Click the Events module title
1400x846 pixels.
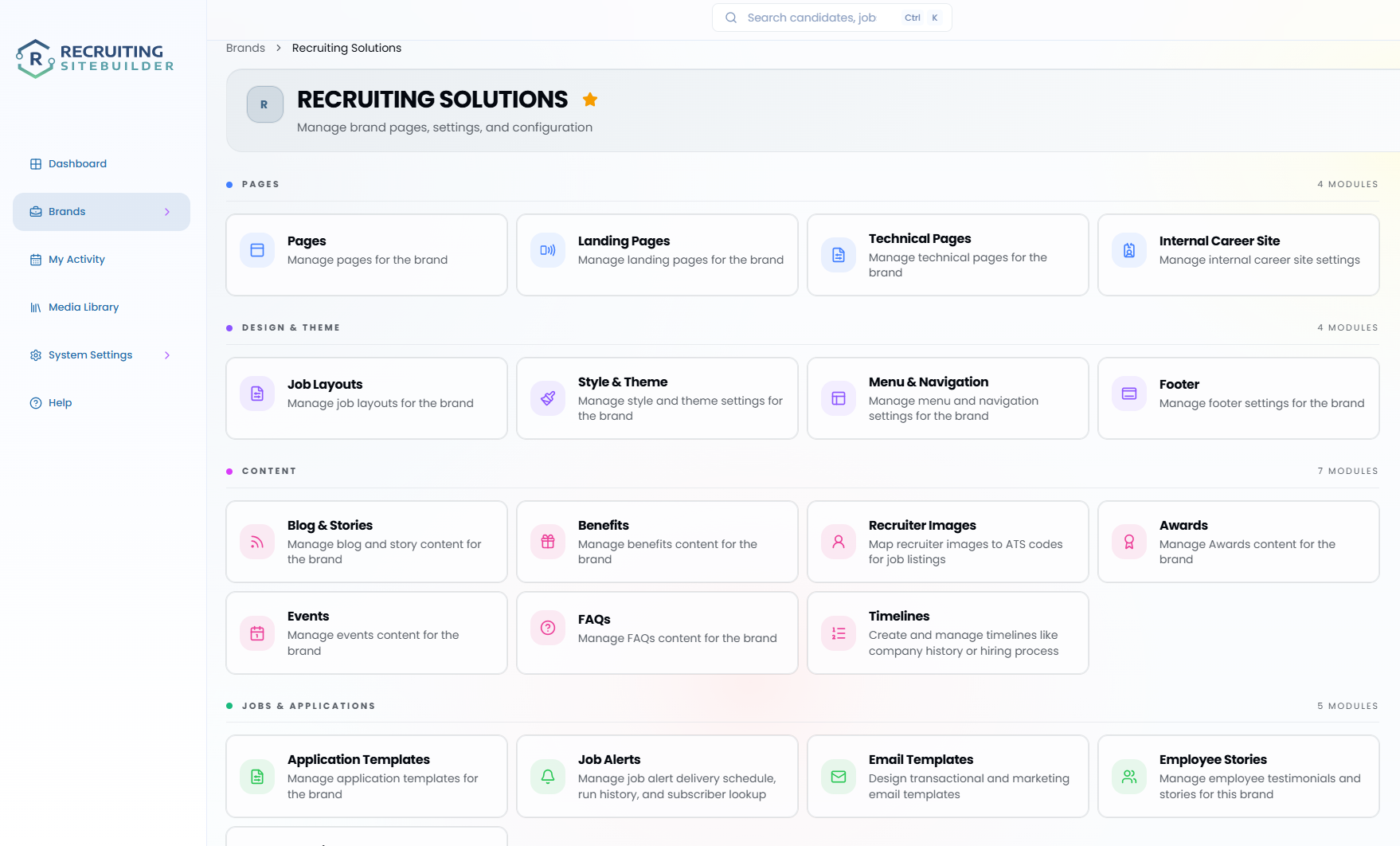308,616
